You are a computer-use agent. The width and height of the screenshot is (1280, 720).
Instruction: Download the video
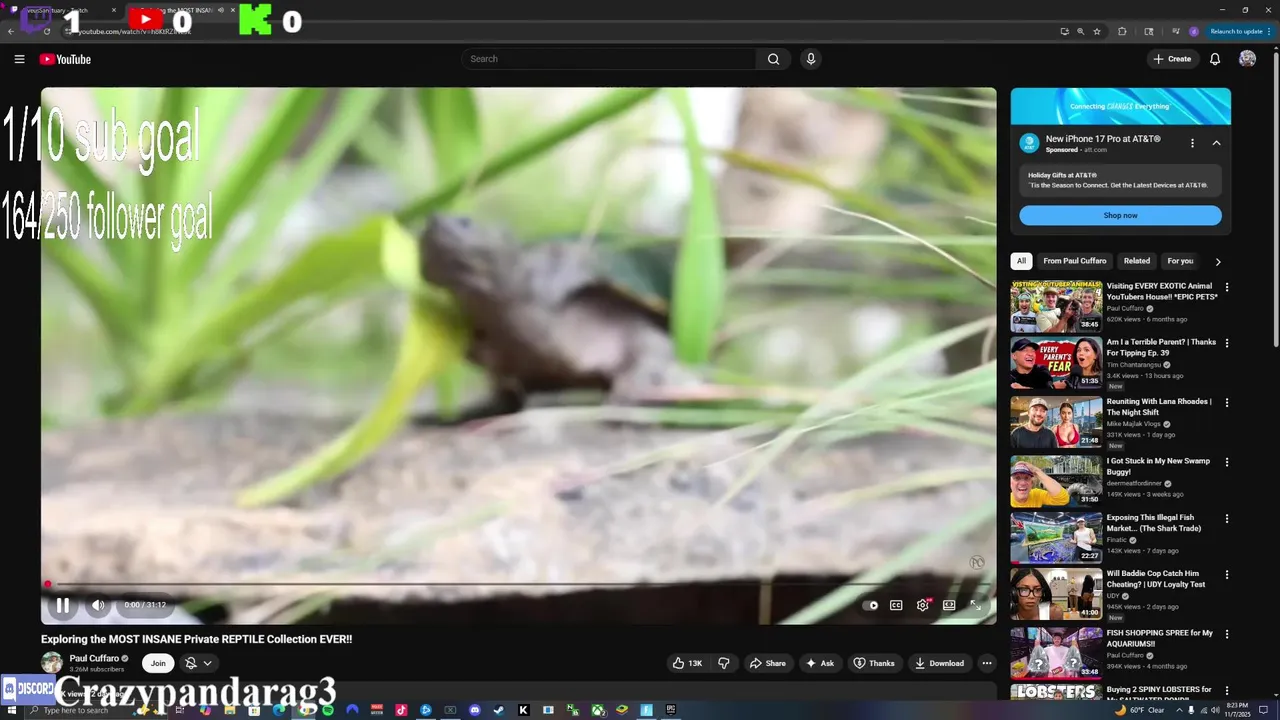click(940, 663)
